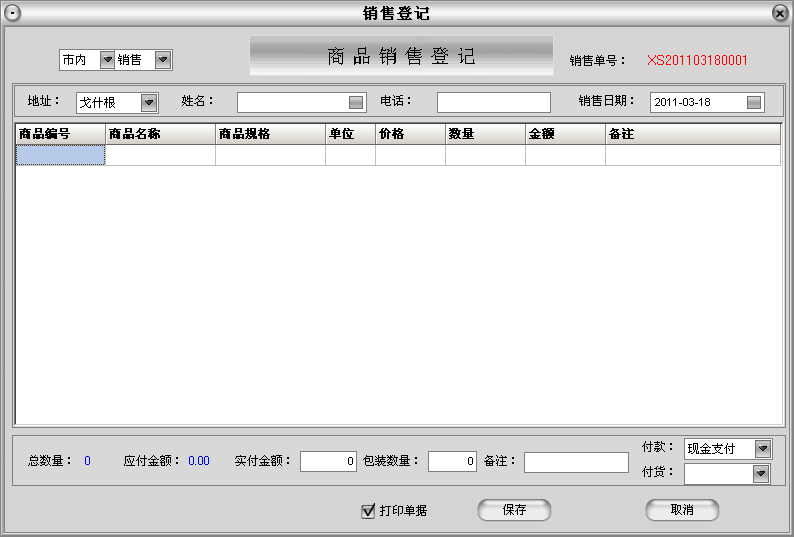Image resolution: width=794 pixels, height=537 pixels.
Task: Click the 单位 column header
Action: [350, 134]
